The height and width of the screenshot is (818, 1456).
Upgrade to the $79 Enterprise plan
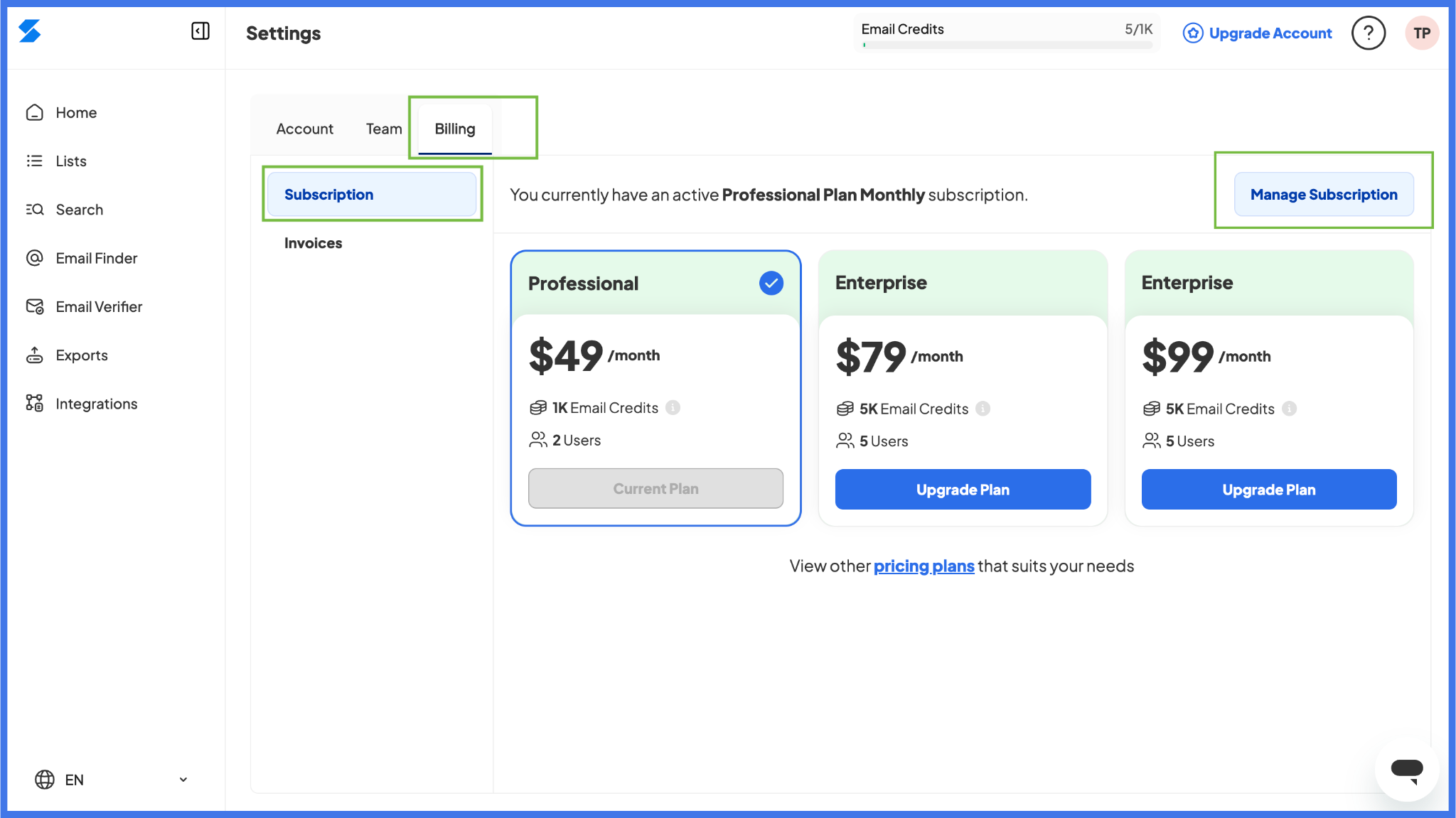point(963,489)
